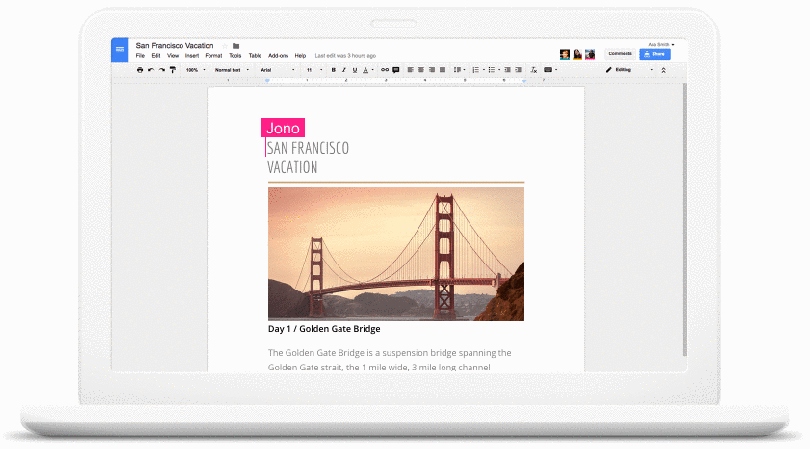Open the numbered list options arrow

[484, 70]
